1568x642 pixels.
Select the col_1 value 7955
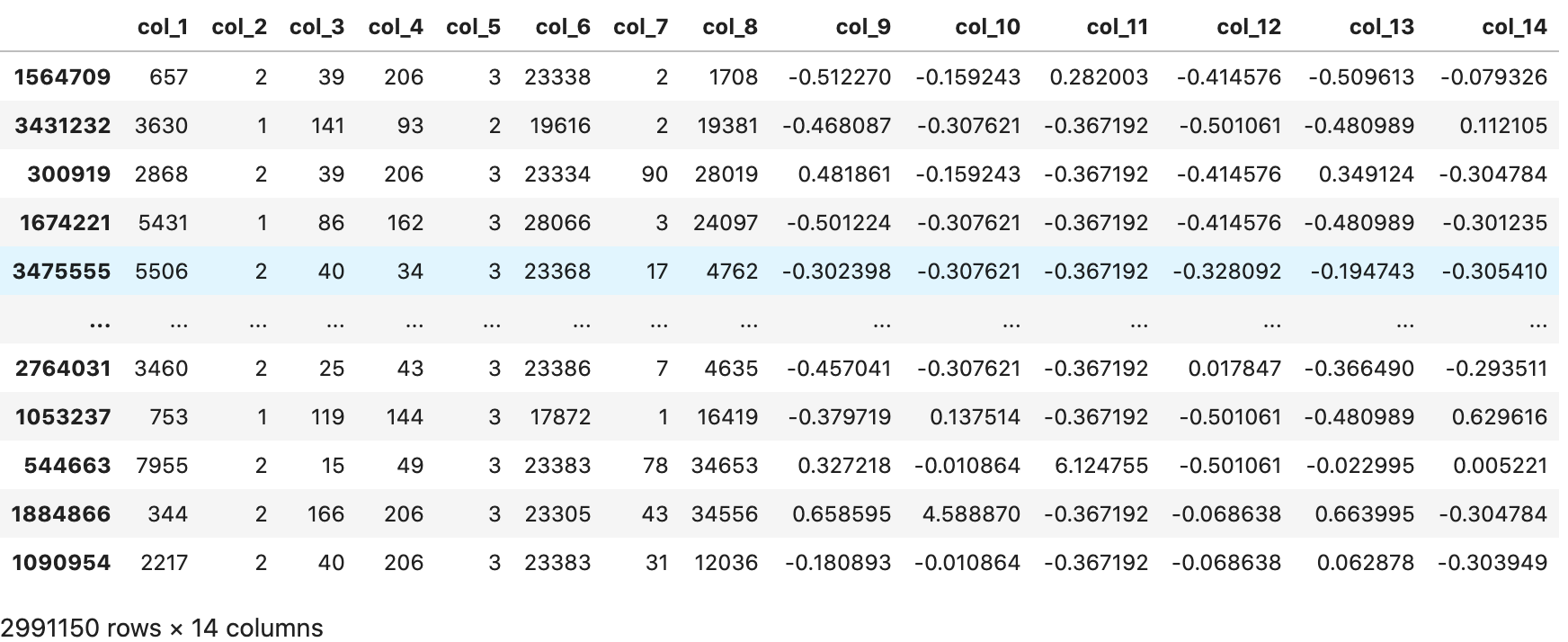pos(162,466)
